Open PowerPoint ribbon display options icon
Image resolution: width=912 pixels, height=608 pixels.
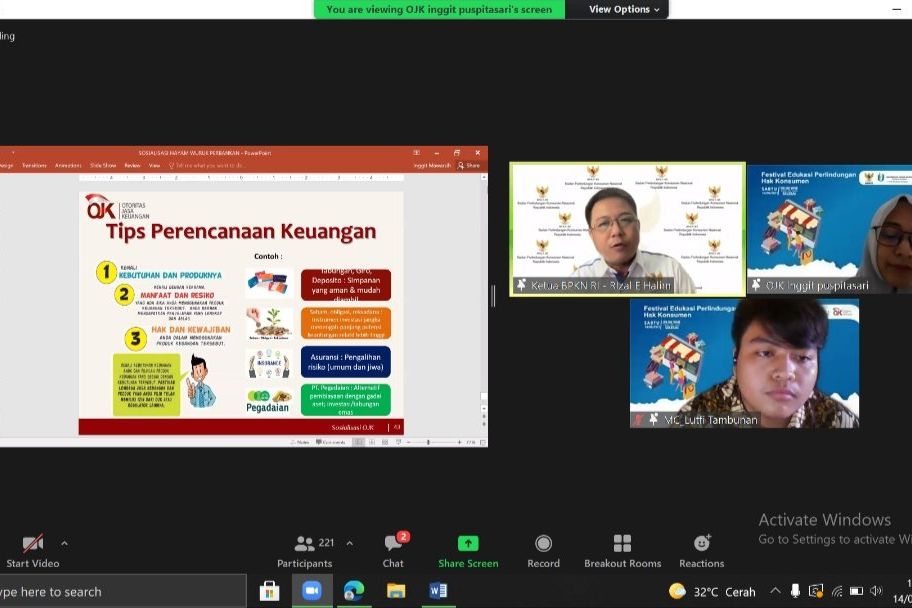tap(416, 153)
